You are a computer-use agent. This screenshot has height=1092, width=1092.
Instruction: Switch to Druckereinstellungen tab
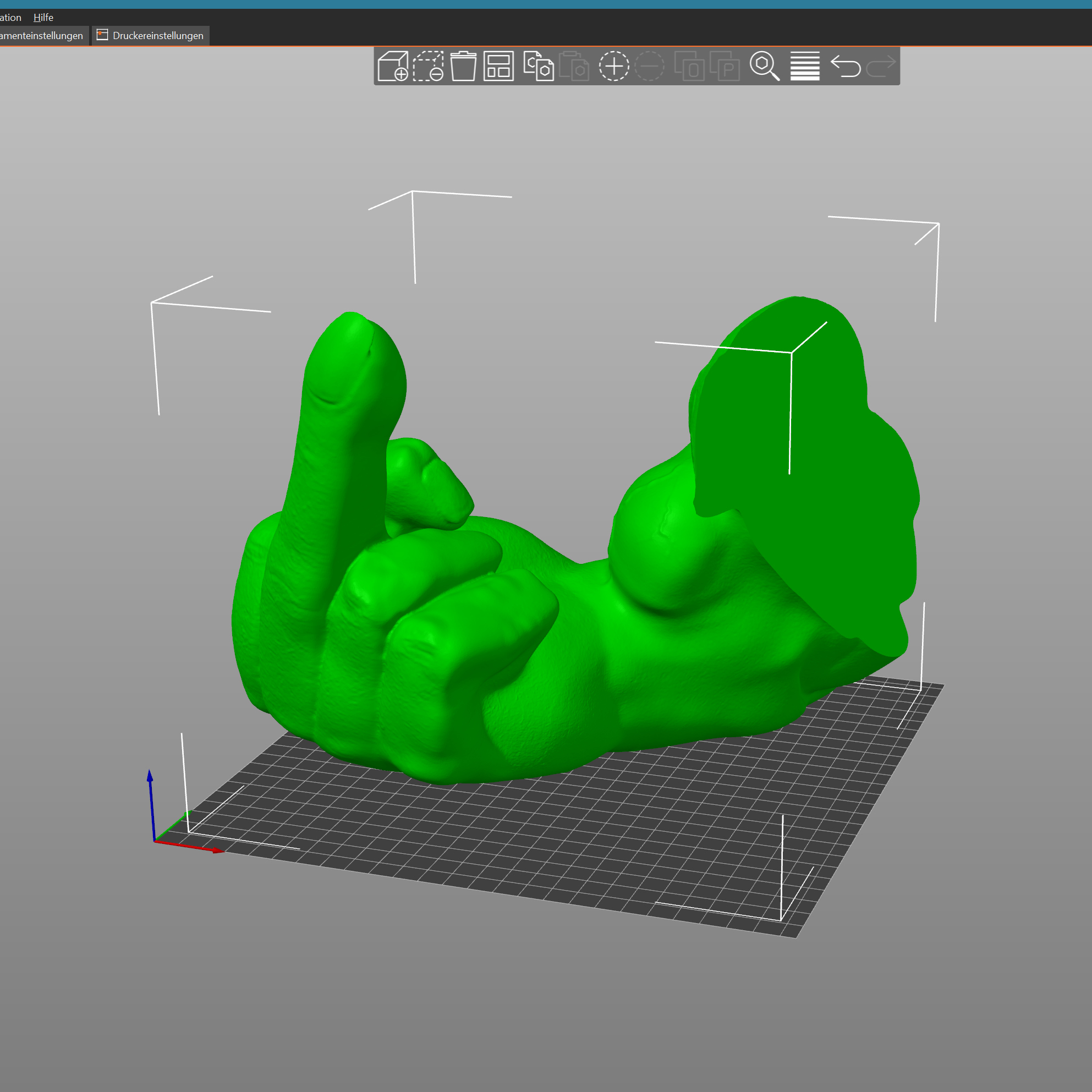pos(150,36)
